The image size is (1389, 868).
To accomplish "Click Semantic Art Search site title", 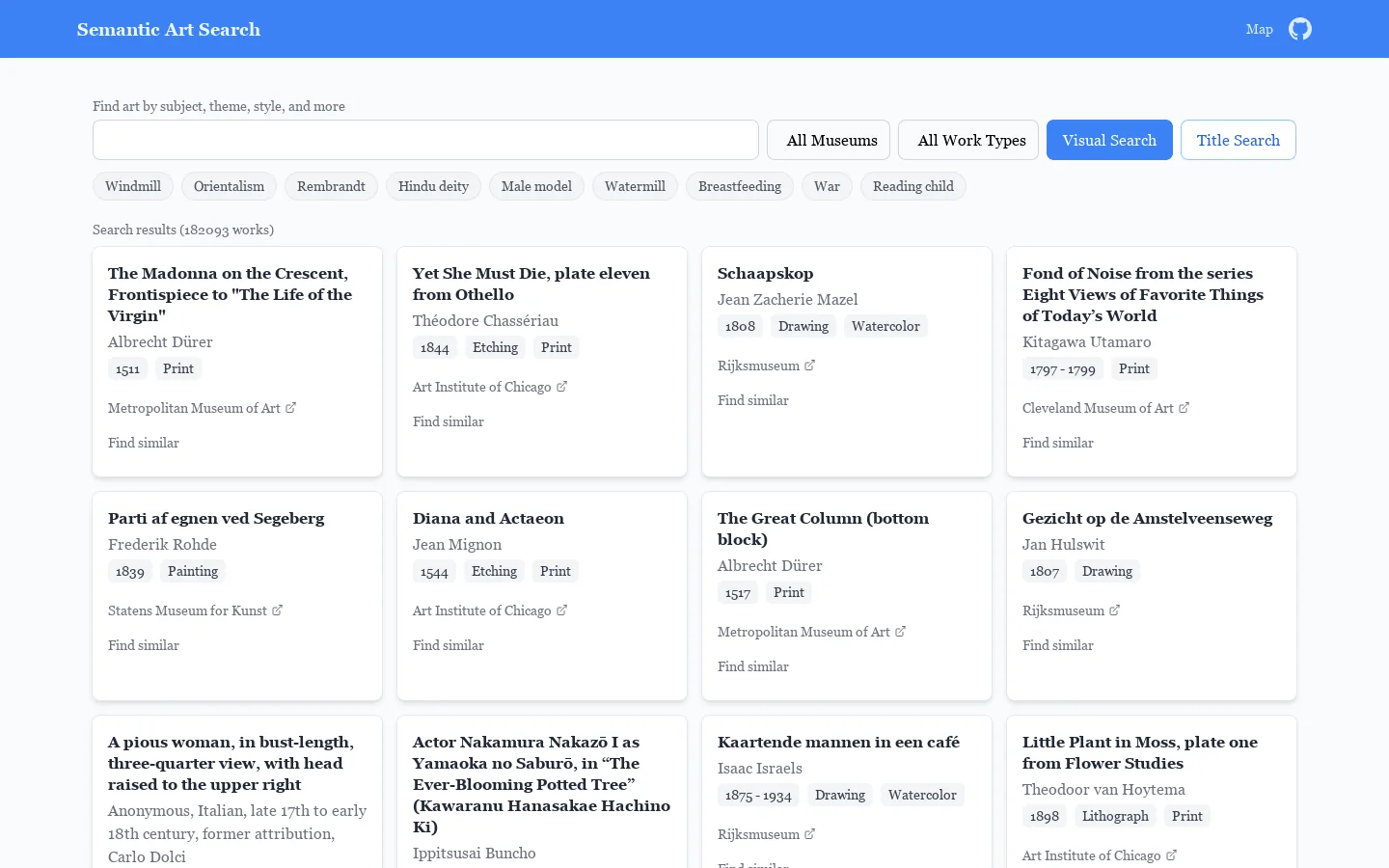I will click(169, 29).
